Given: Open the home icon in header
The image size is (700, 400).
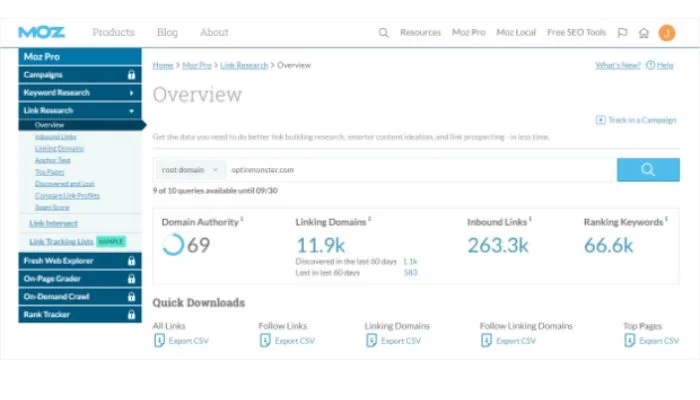Looking at the screenshot, I should coord(644,33).
